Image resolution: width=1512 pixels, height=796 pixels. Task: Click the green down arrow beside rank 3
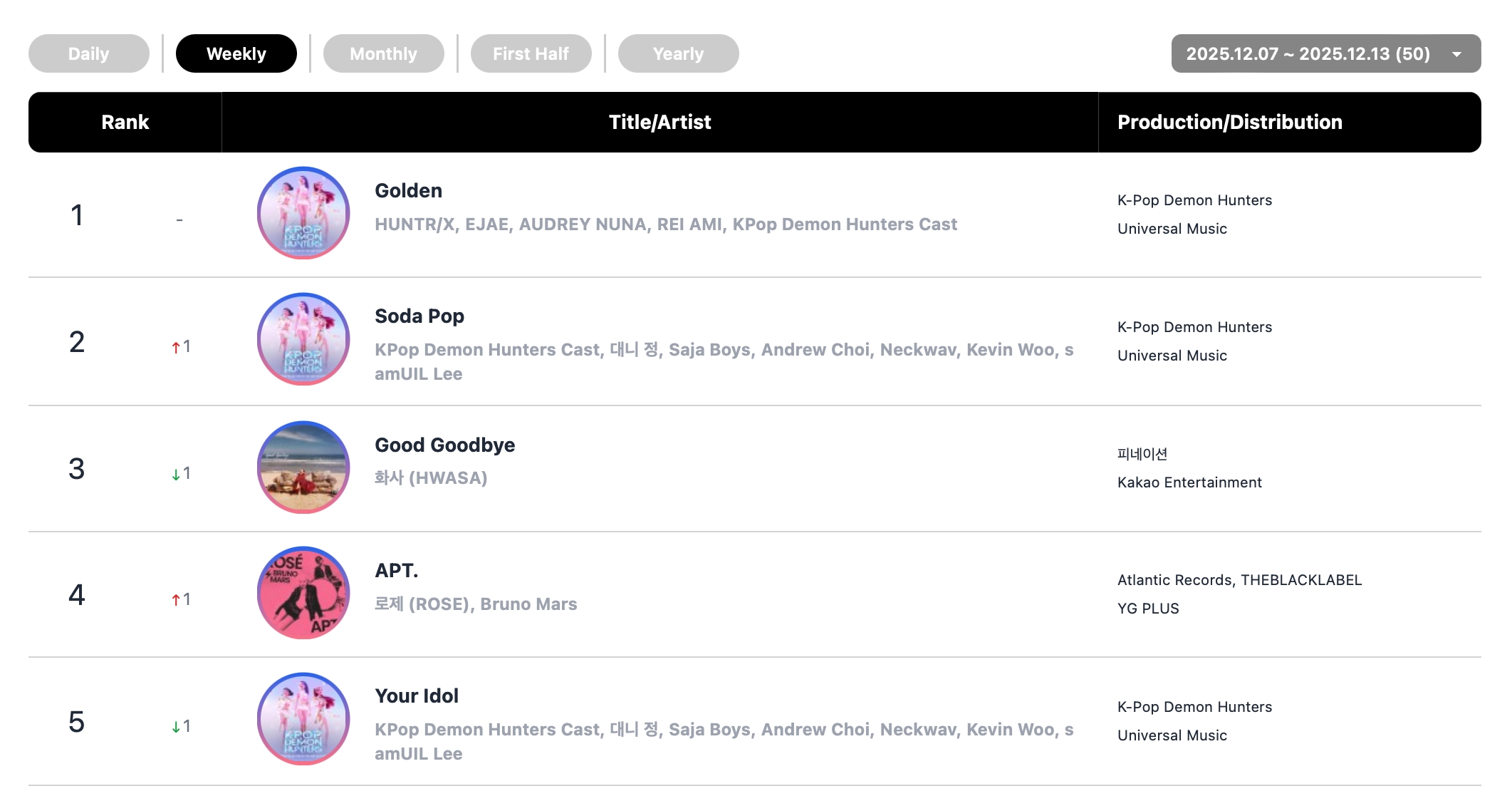click(x=176, y=474)
